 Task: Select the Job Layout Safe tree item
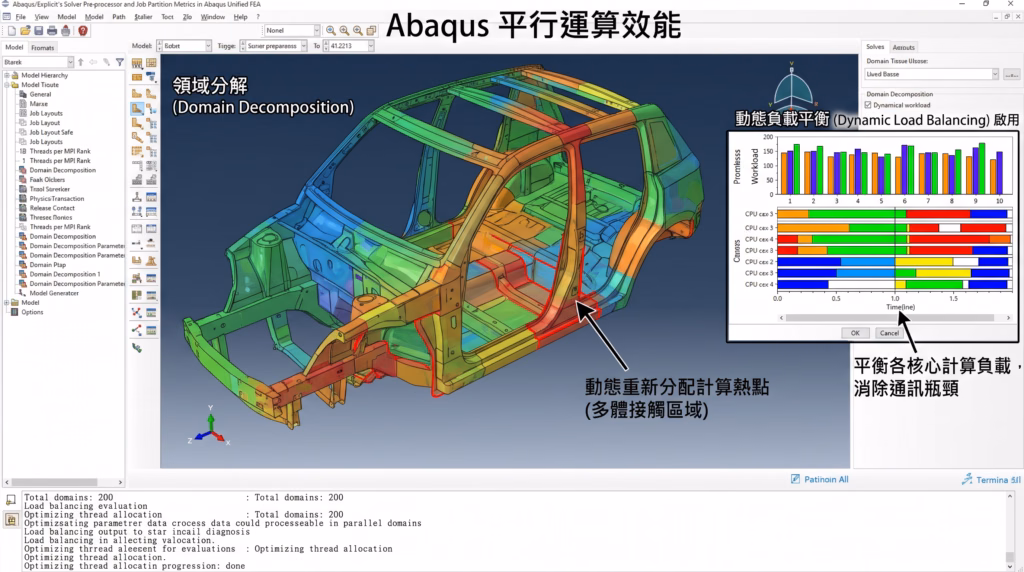click(51, 133)
